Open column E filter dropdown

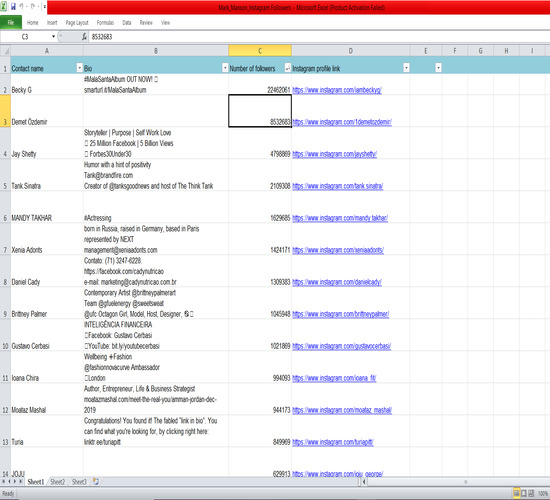[438, 68]
